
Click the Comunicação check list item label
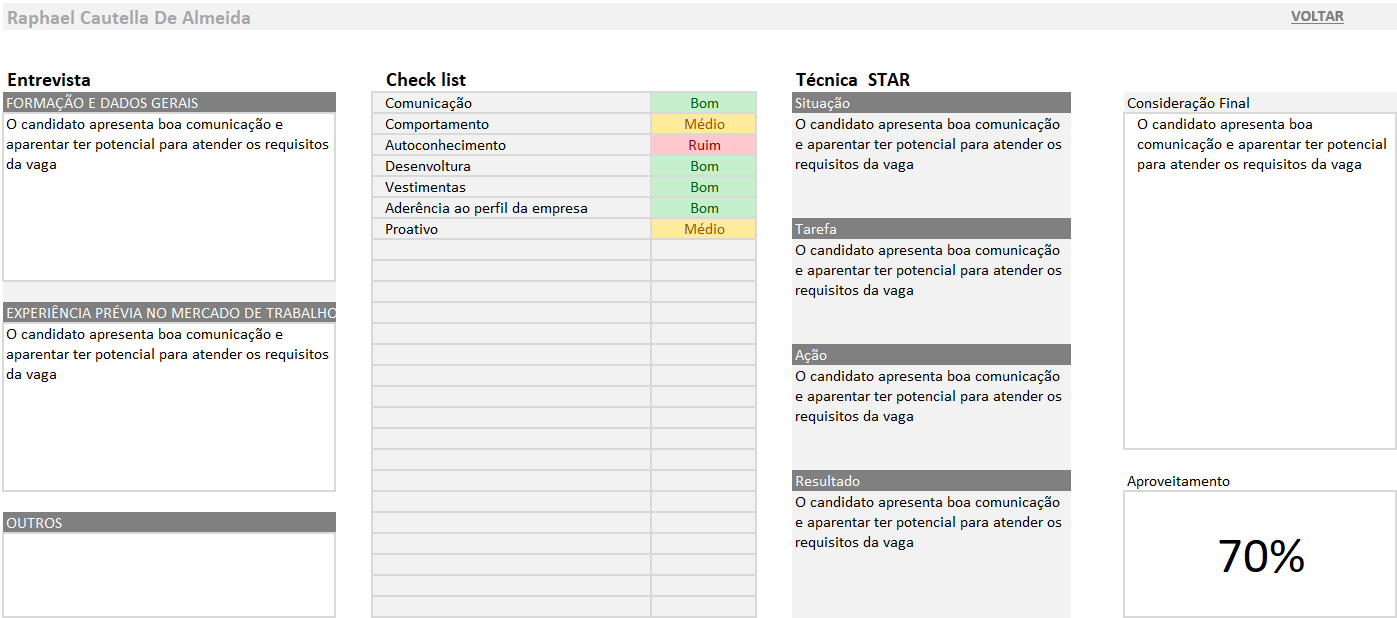428,103
